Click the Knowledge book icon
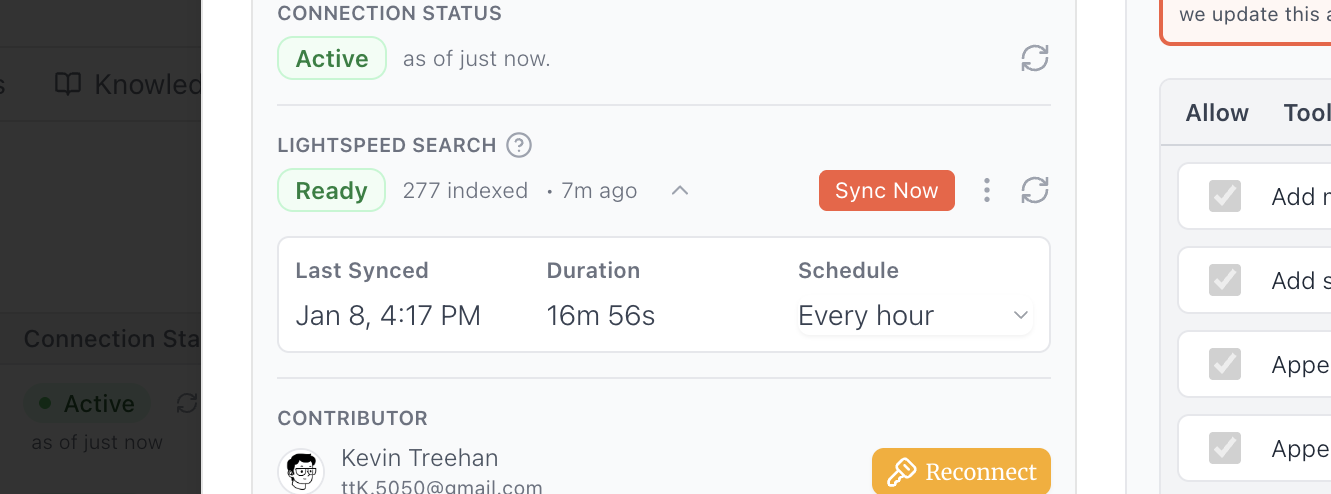 (68, 84)
